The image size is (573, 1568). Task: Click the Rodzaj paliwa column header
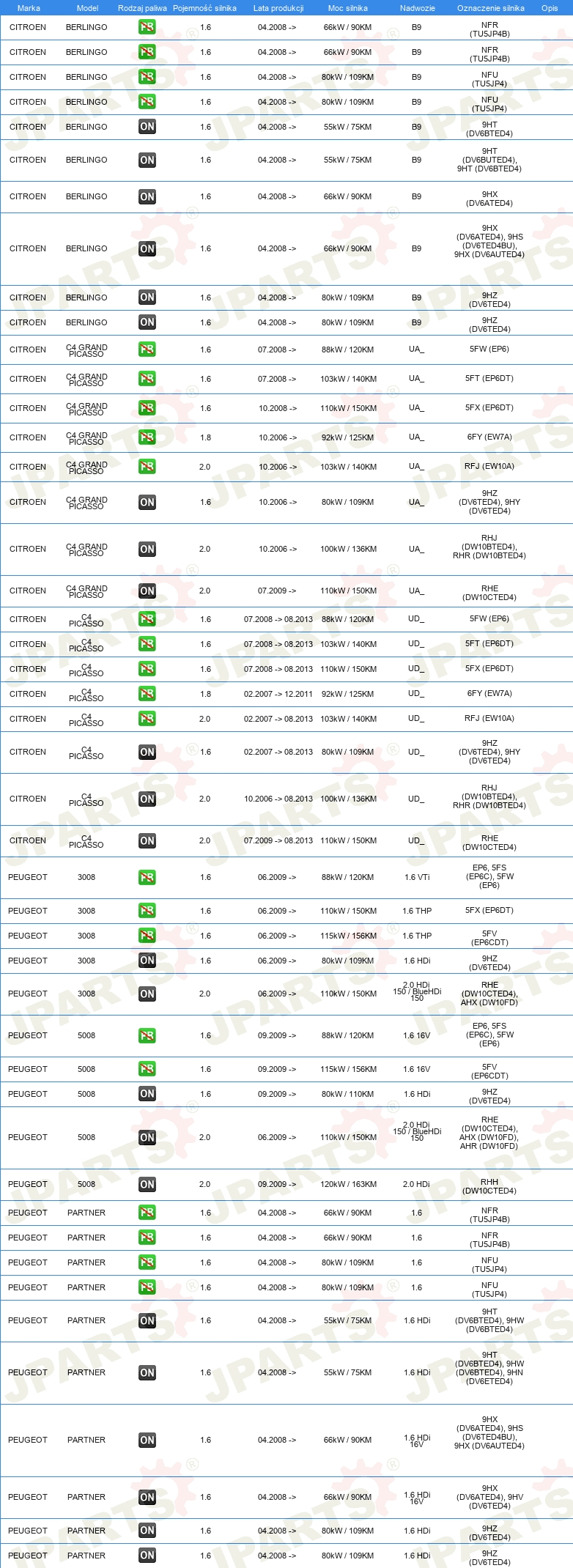[x=142, y=8]
